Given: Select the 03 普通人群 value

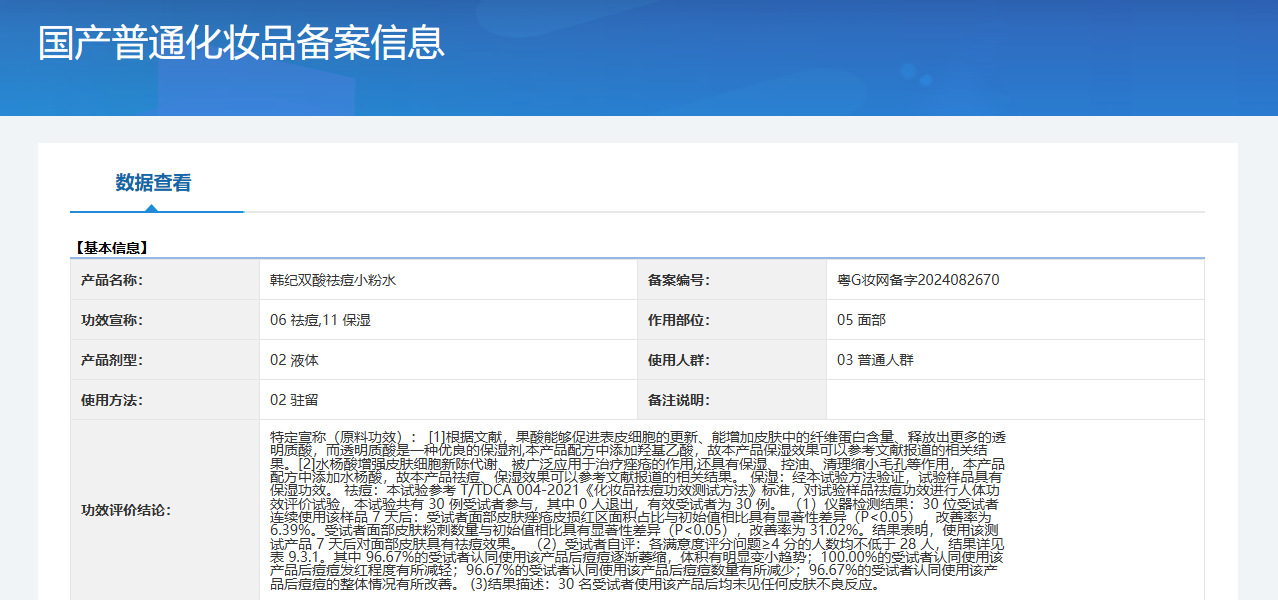Looking at the screenshot, I should point(875,360).
